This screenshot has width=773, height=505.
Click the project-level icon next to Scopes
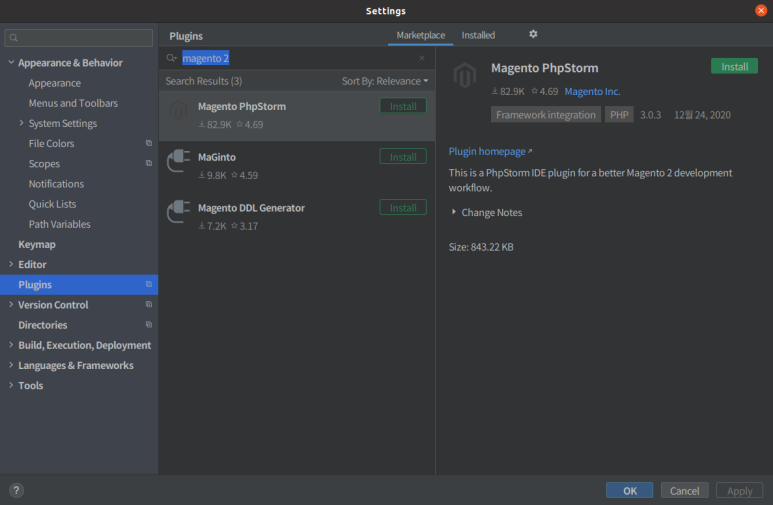149,163
